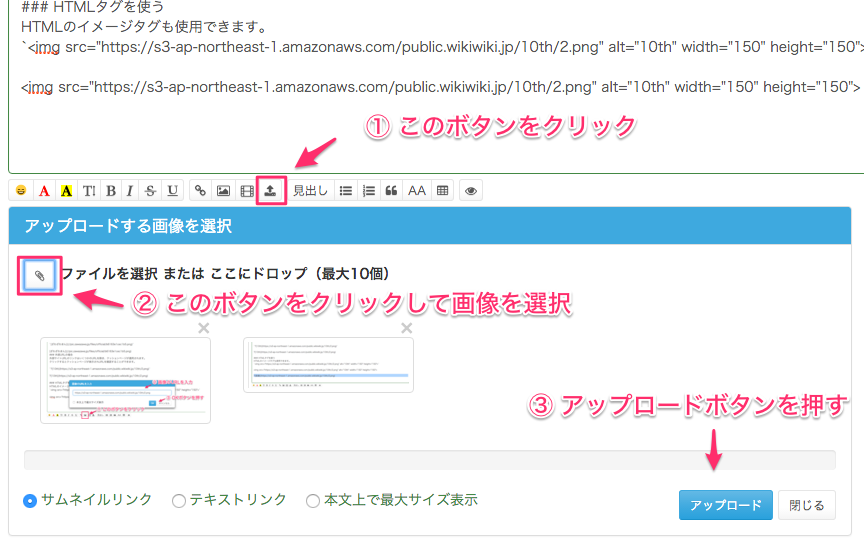Select the テキストリンク radio option
This screenshot has height=556, width=864.
pyautogui.click(x=179, y=500)
